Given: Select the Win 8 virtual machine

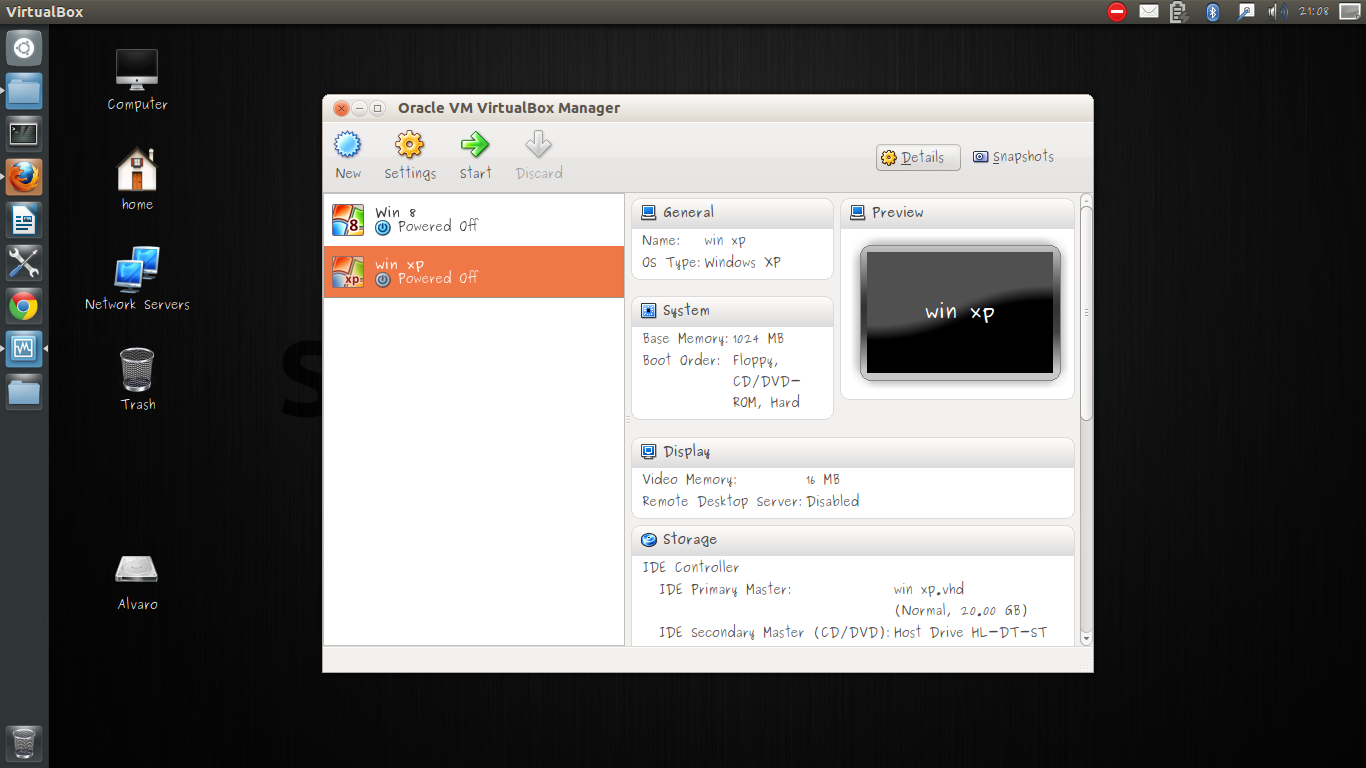Looking at the screenshot, I should [x=474, y=219].
